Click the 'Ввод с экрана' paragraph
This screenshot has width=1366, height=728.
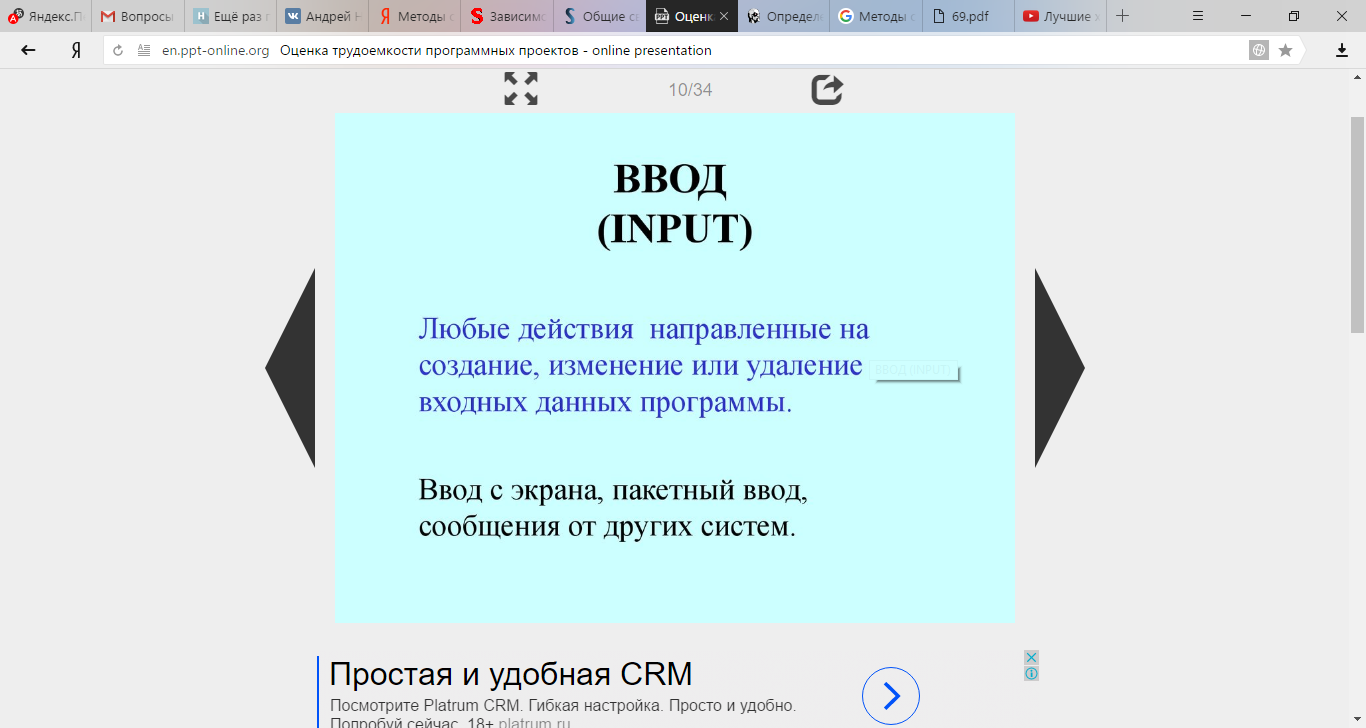[x=613, y=508]
